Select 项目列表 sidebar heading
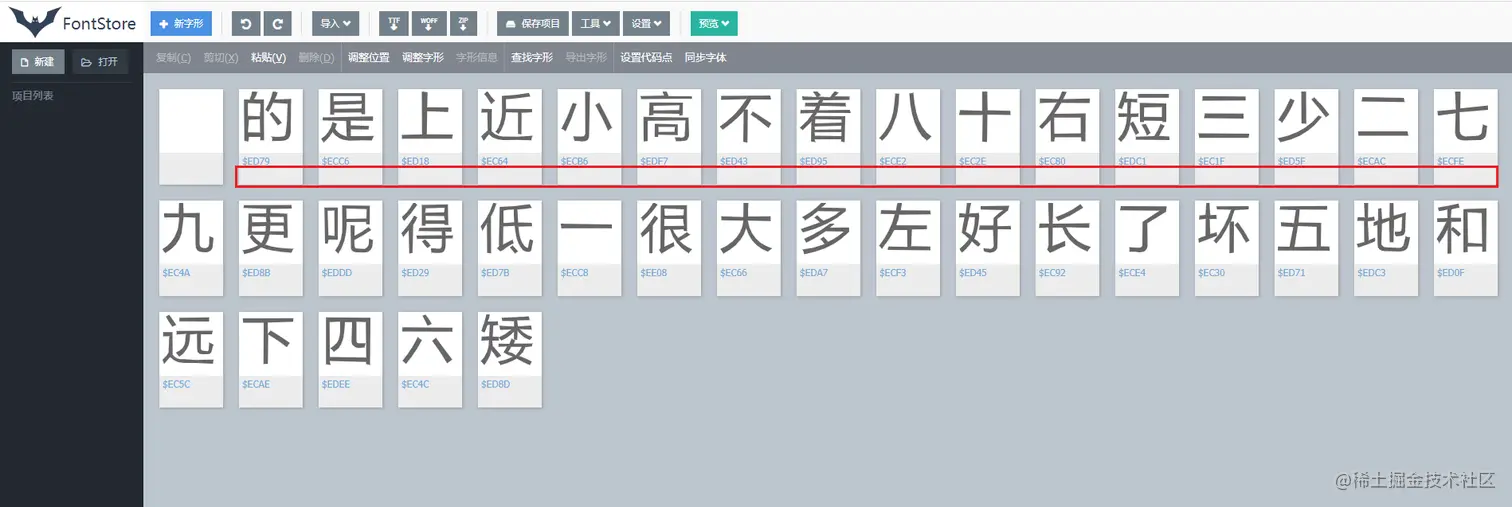Screen dimensions: 1512x507 [33, 96]
